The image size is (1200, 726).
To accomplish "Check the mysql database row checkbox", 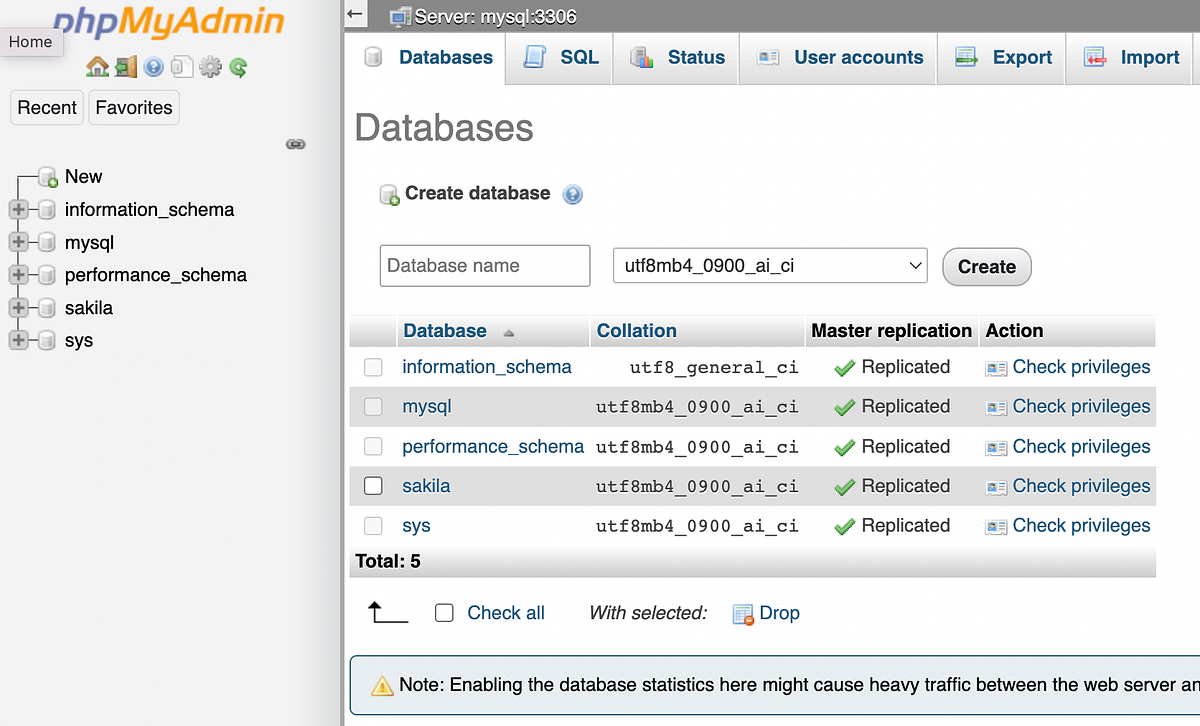I will pos(373,407).
